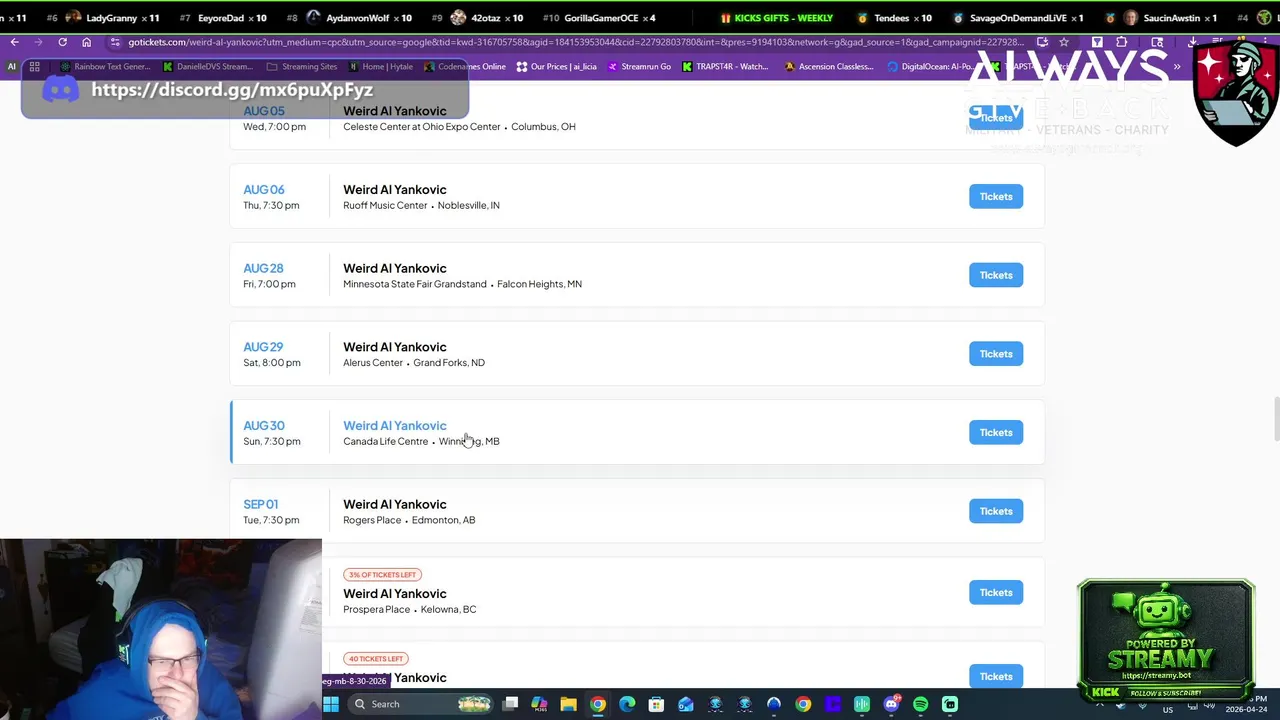Get Tickets for Aug 29 Grand Forks show
1280x720 pixels.
point(996,354)
